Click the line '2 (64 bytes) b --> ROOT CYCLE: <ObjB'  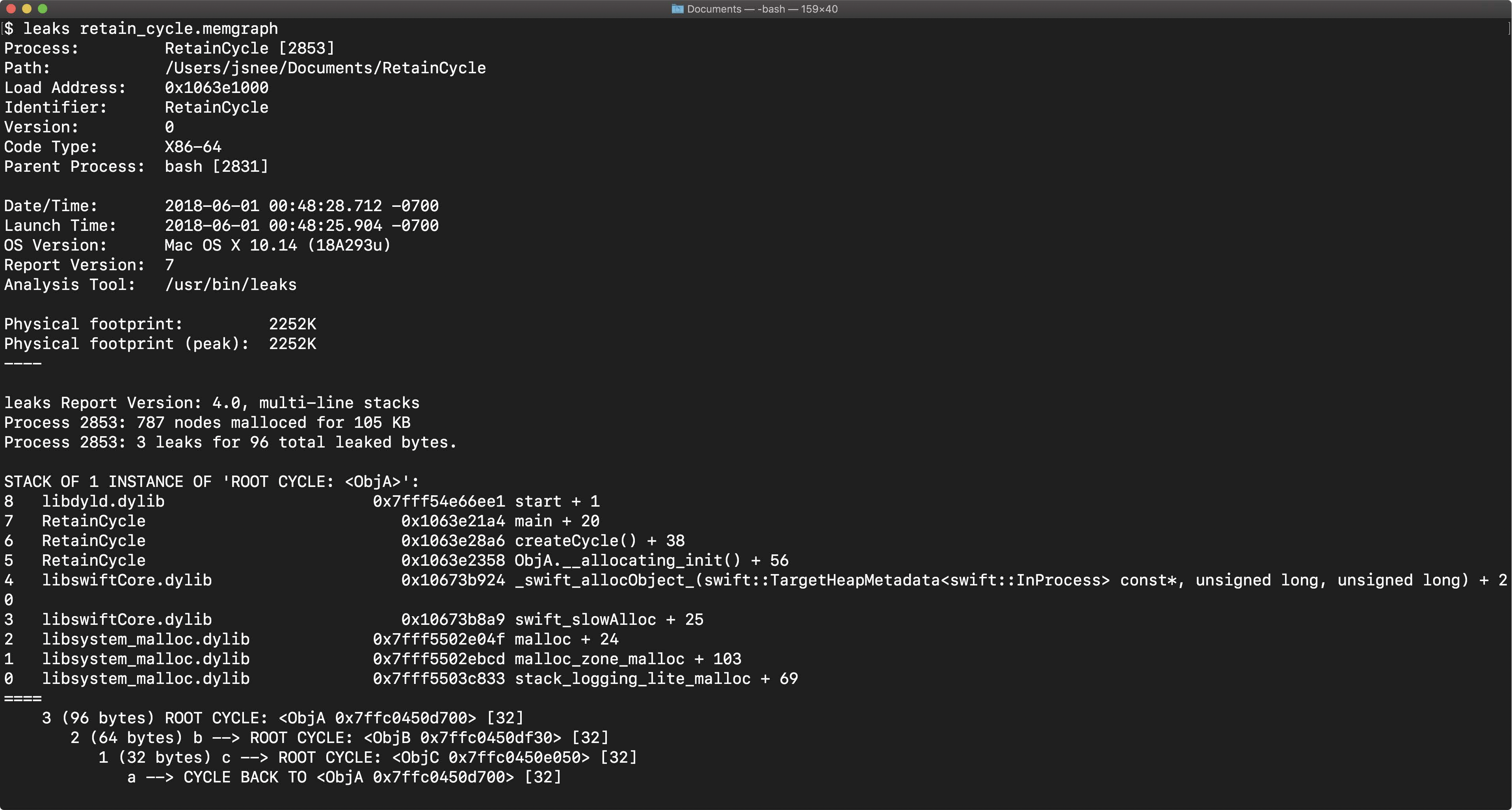[x=339, y=738]
